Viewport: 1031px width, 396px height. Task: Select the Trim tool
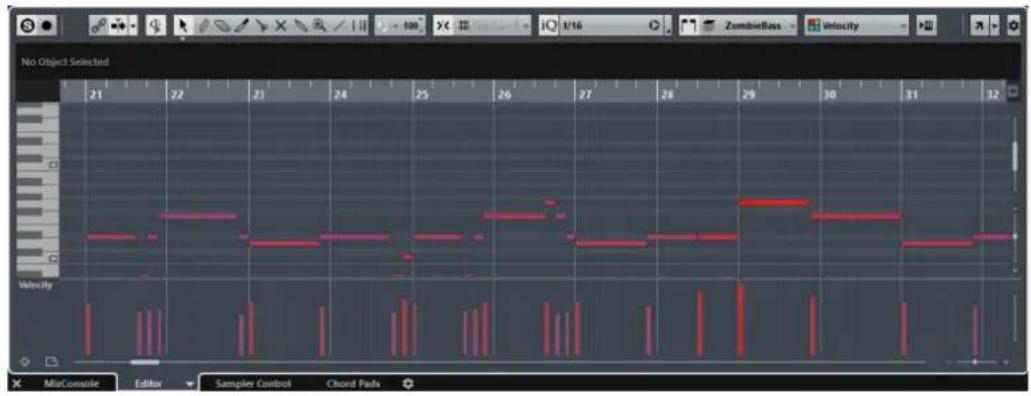(x=242, y=25)
